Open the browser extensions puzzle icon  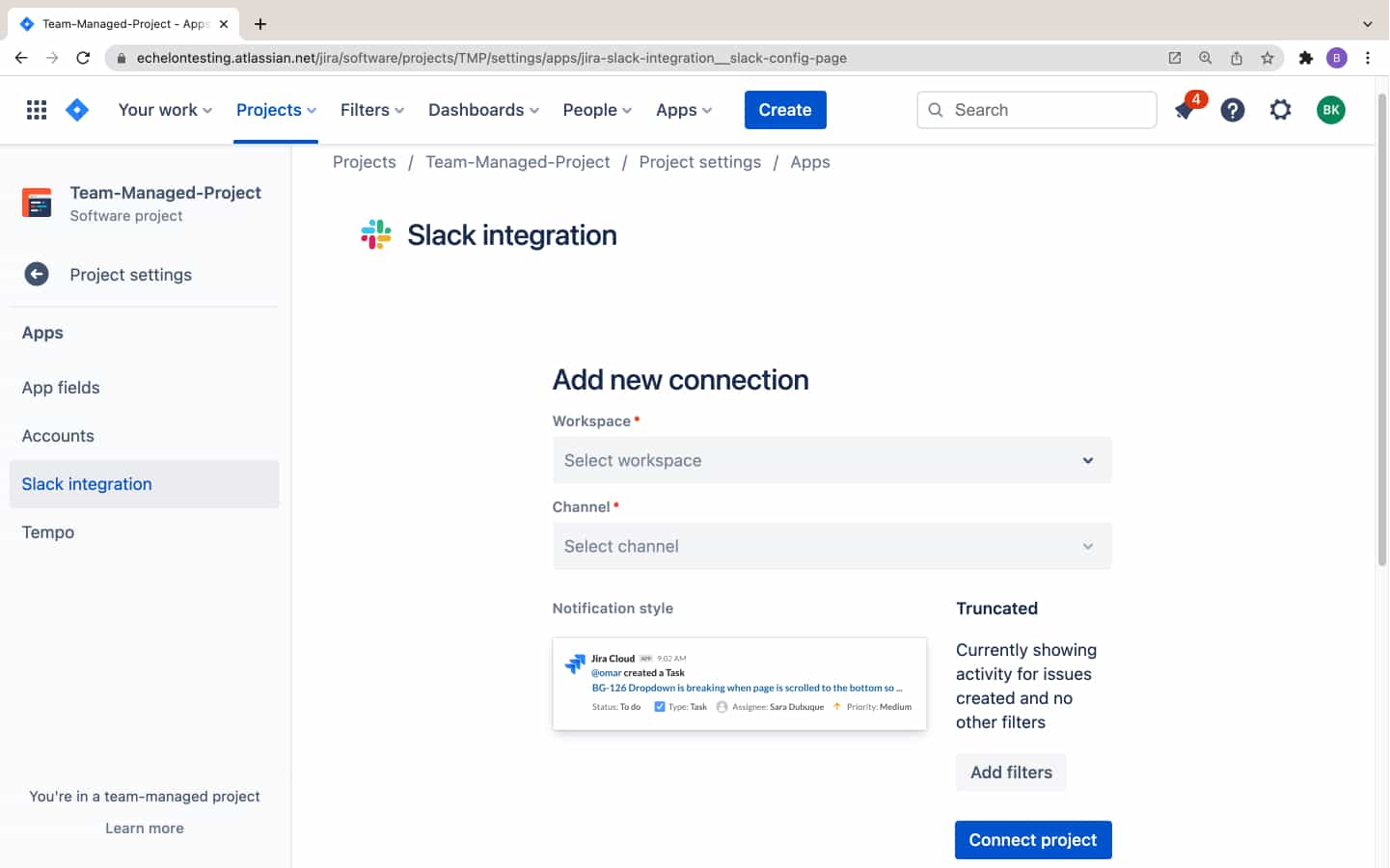coord(1306,58)
